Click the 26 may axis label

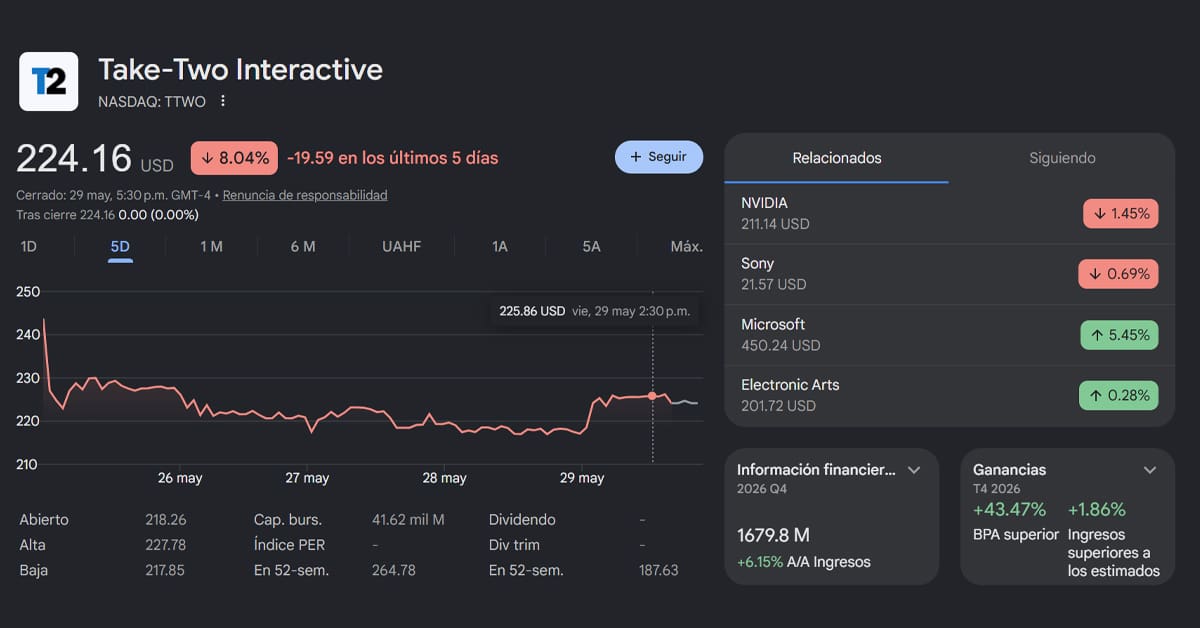pyautogui.click(x=180, y=478)
